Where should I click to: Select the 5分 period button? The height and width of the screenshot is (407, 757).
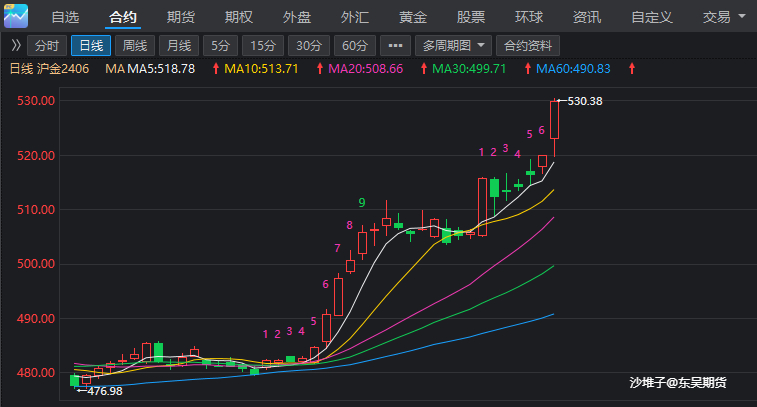point(220,46)
